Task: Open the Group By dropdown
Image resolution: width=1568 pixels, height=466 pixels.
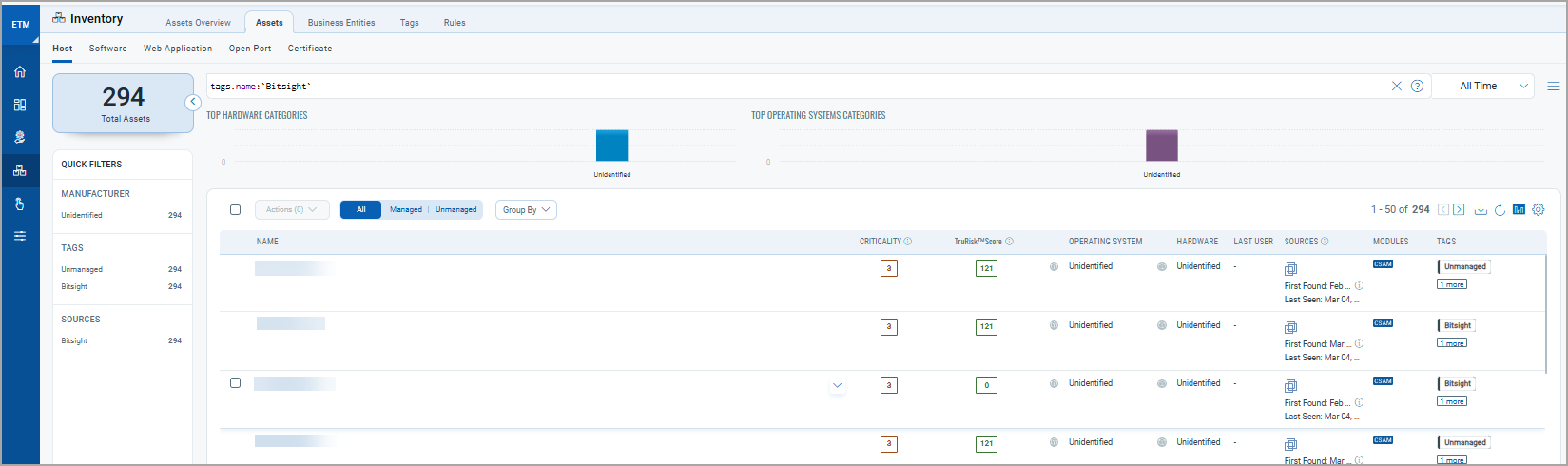Action: tap(526, 209)
